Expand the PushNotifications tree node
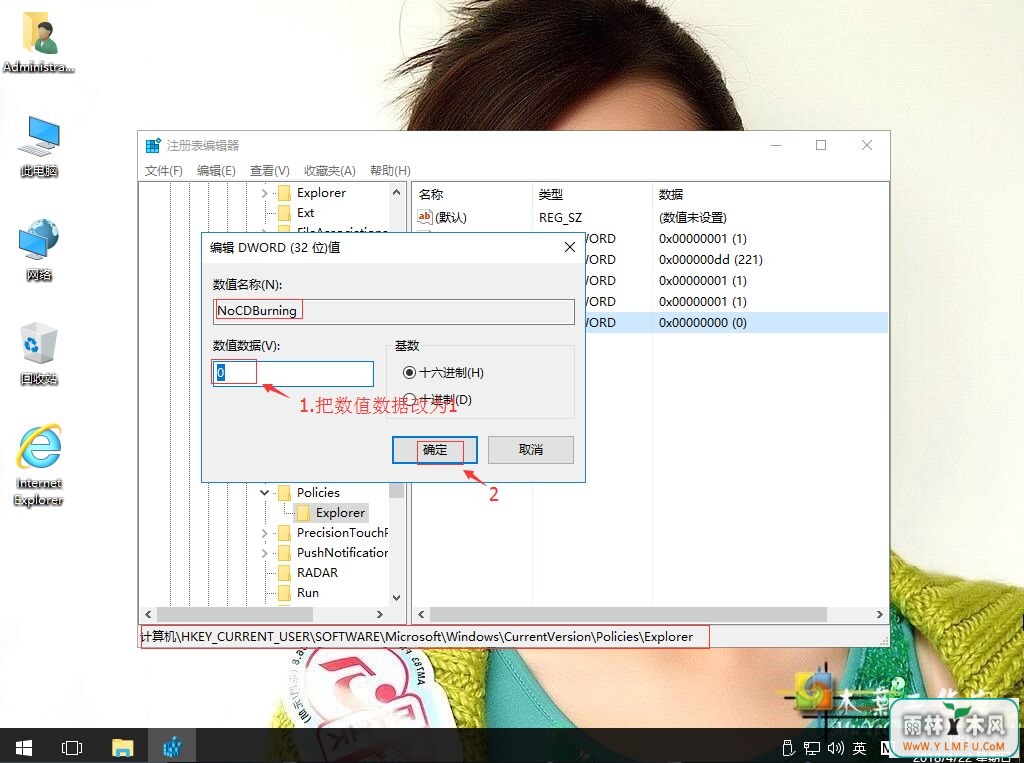1024x763 pixels. coord(264,553)
